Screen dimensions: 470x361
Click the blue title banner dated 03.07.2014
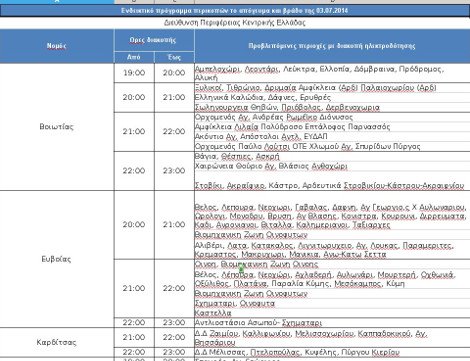tap(235, 11)
